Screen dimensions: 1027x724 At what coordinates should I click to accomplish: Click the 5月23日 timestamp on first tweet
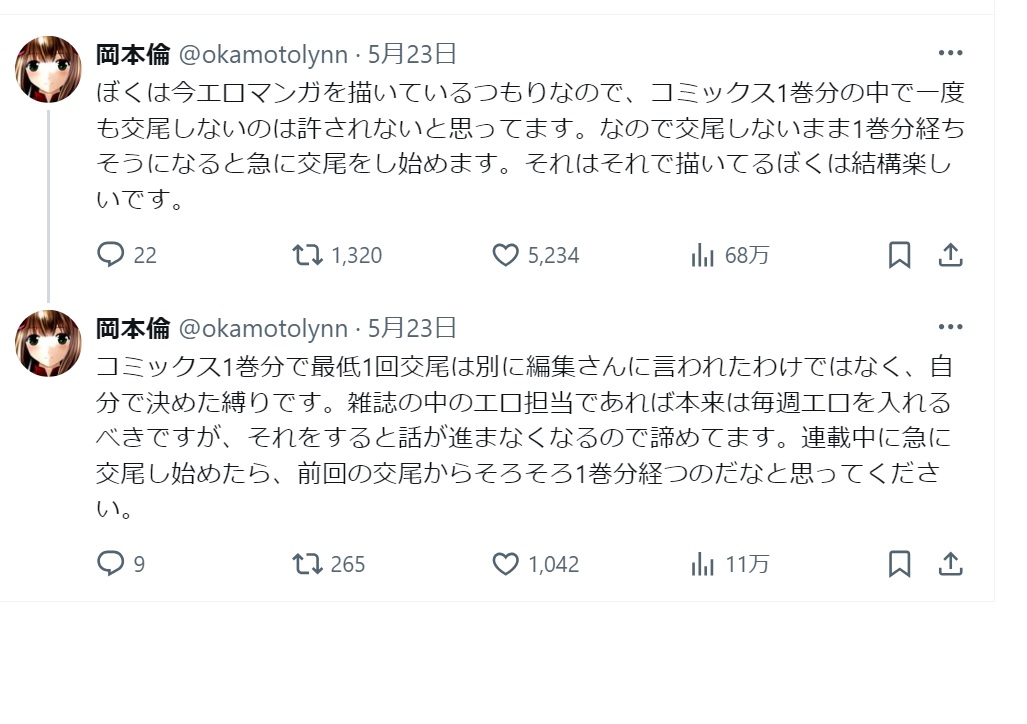click(412, 53)
